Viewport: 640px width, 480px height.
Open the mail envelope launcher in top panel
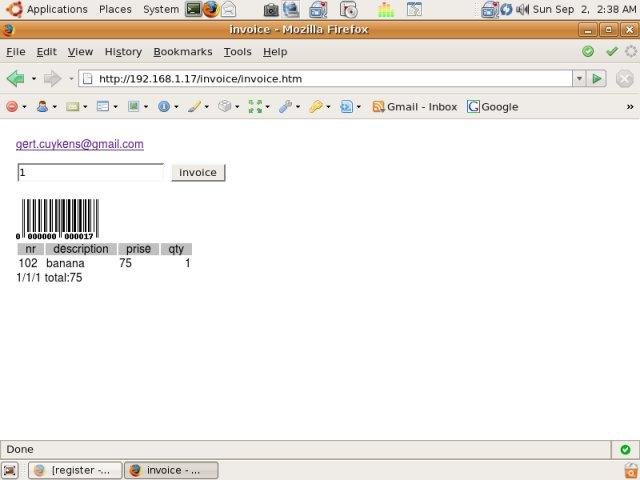point(228,9)
